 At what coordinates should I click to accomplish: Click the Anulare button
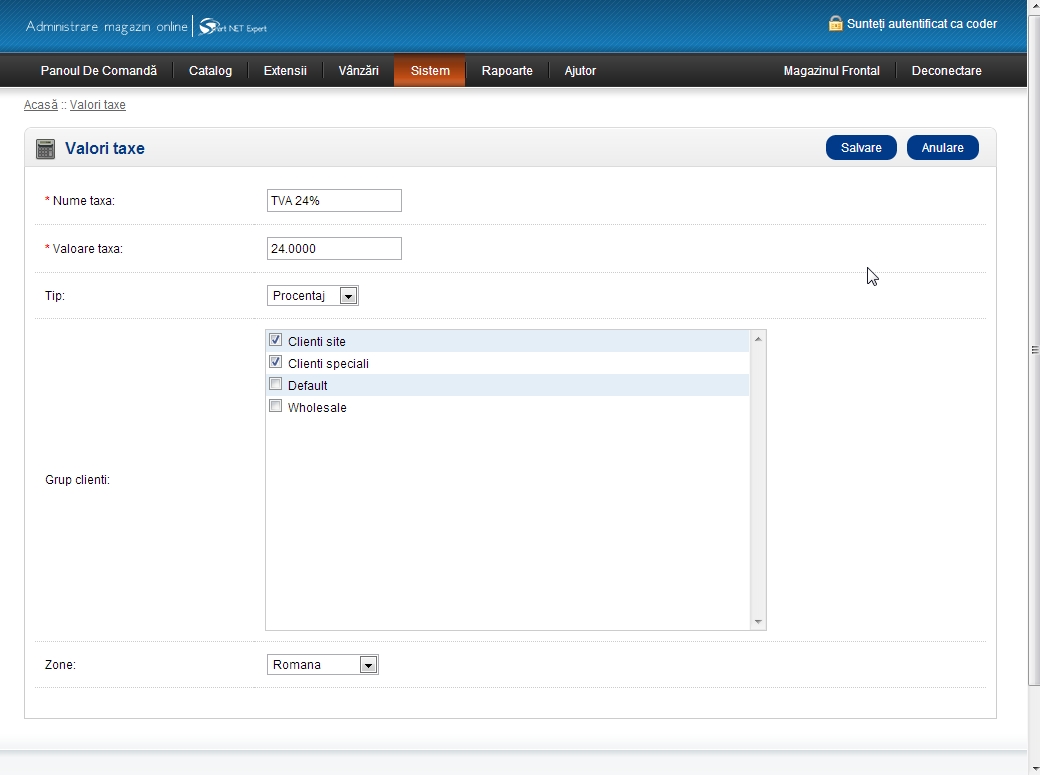coord(942,148)
